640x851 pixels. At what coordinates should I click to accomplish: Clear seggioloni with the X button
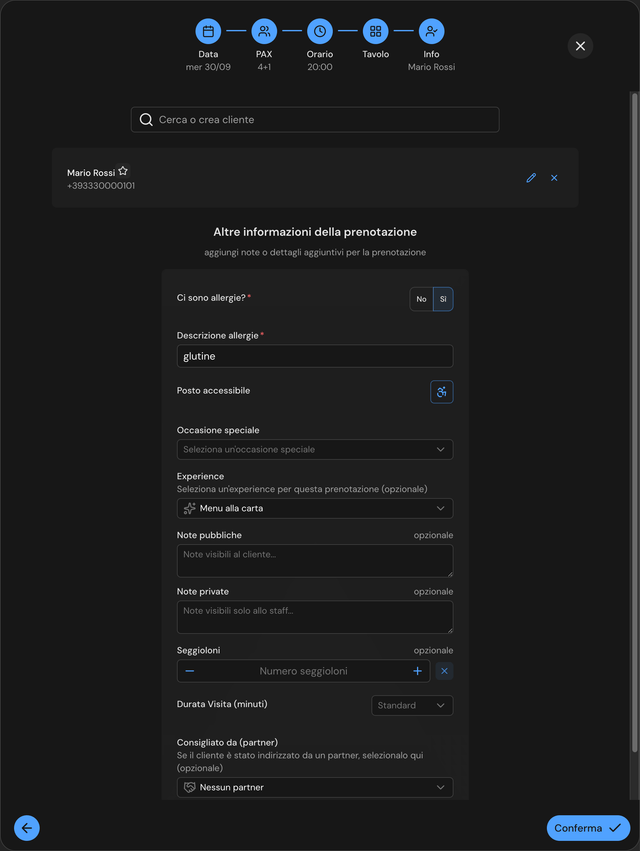pyautogui.click(x=444, y=671)
